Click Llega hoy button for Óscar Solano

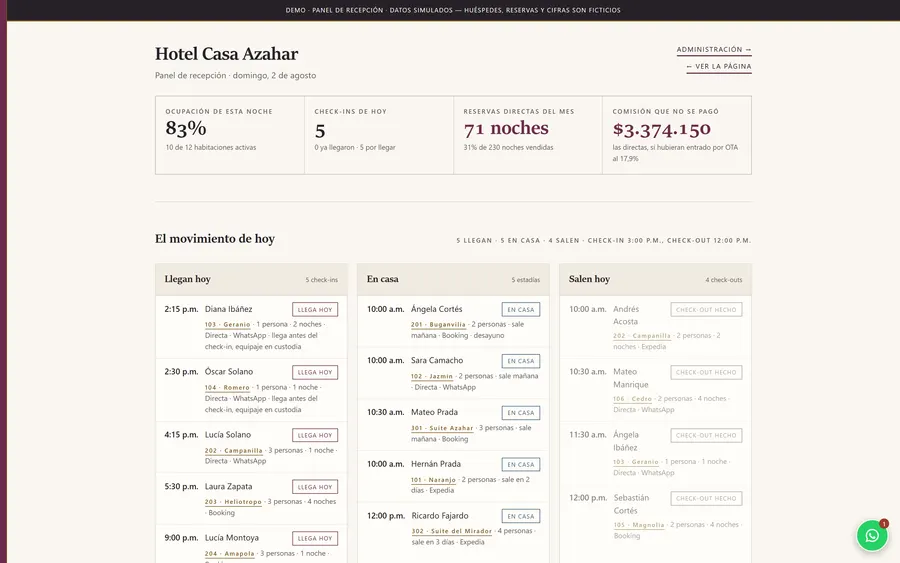click(315, 372)
